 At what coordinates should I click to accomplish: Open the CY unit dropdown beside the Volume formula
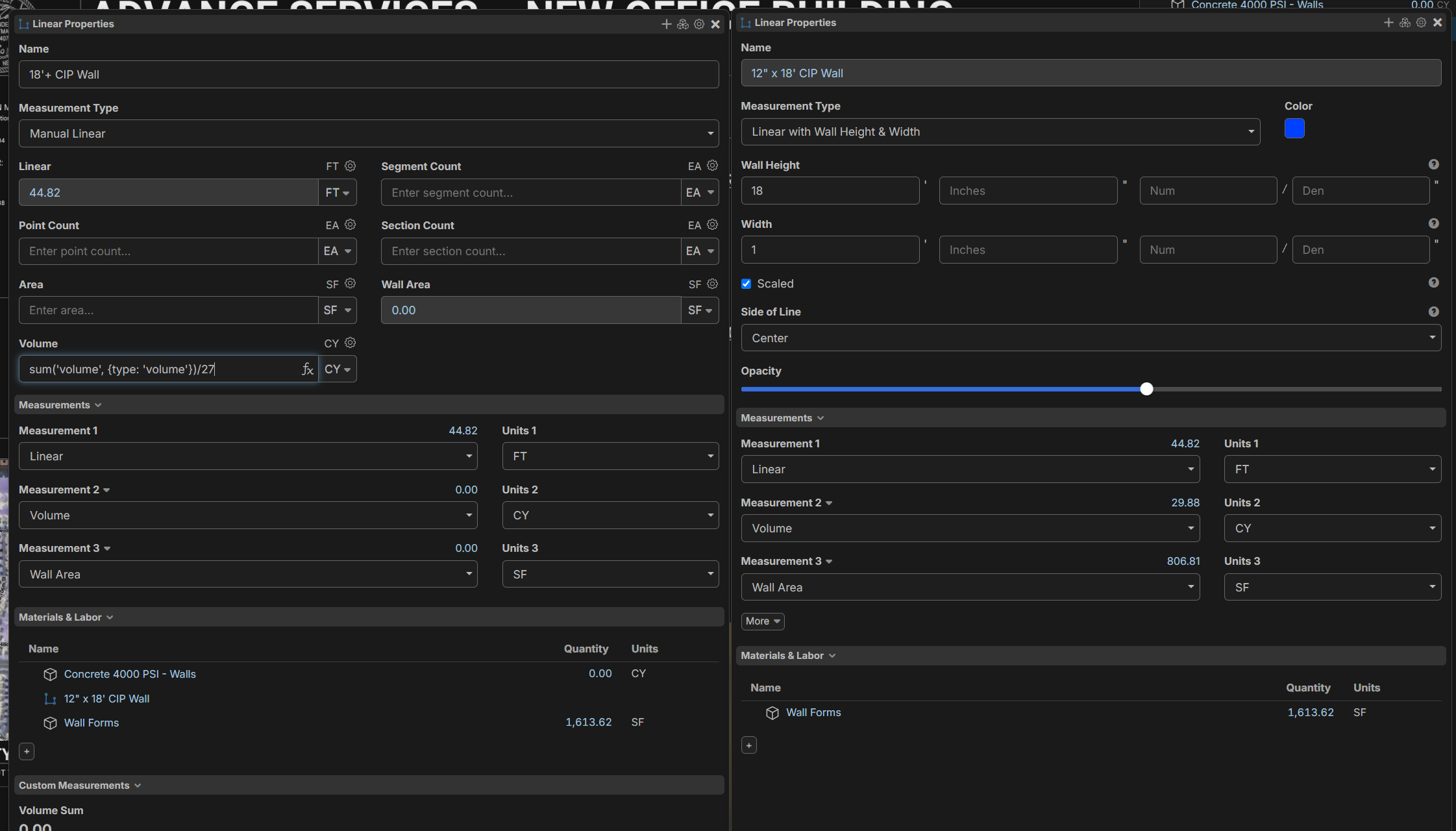pos(338,369)
